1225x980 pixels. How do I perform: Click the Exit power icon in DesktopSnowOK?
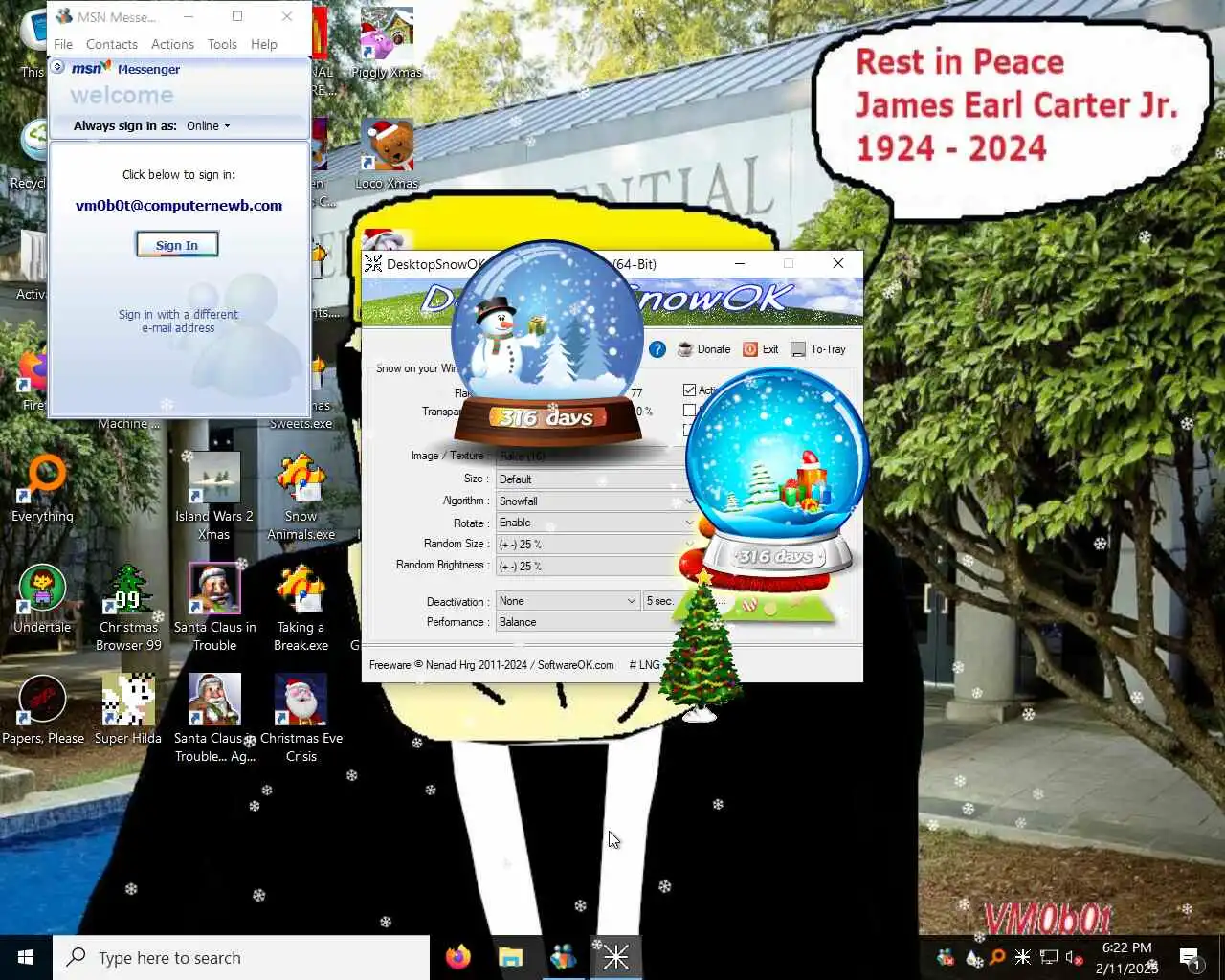coord(761,349)
